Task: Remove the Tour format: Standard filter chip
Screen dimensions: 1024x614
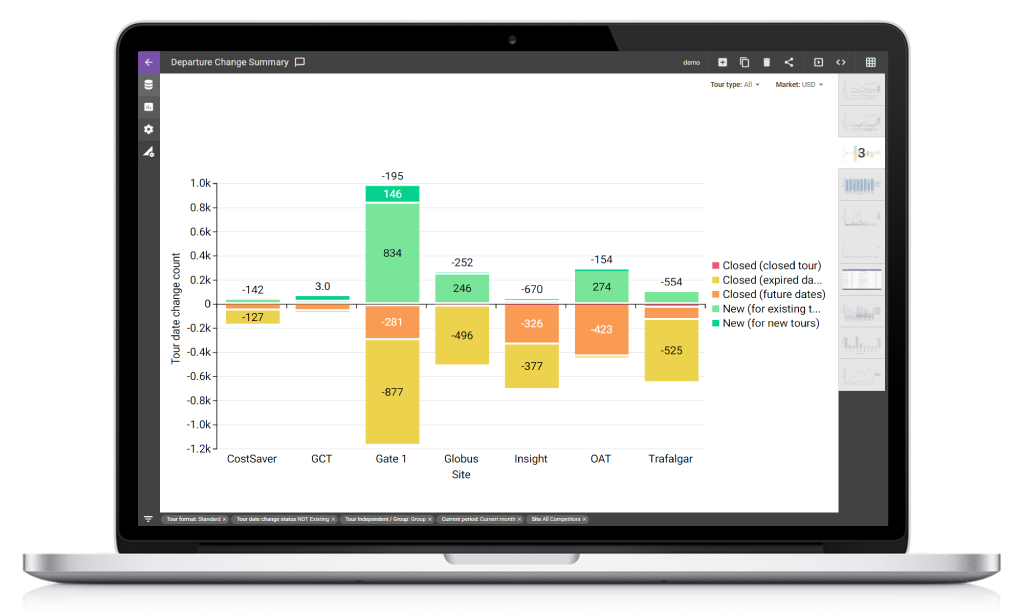Action: [x=224, y=519]
